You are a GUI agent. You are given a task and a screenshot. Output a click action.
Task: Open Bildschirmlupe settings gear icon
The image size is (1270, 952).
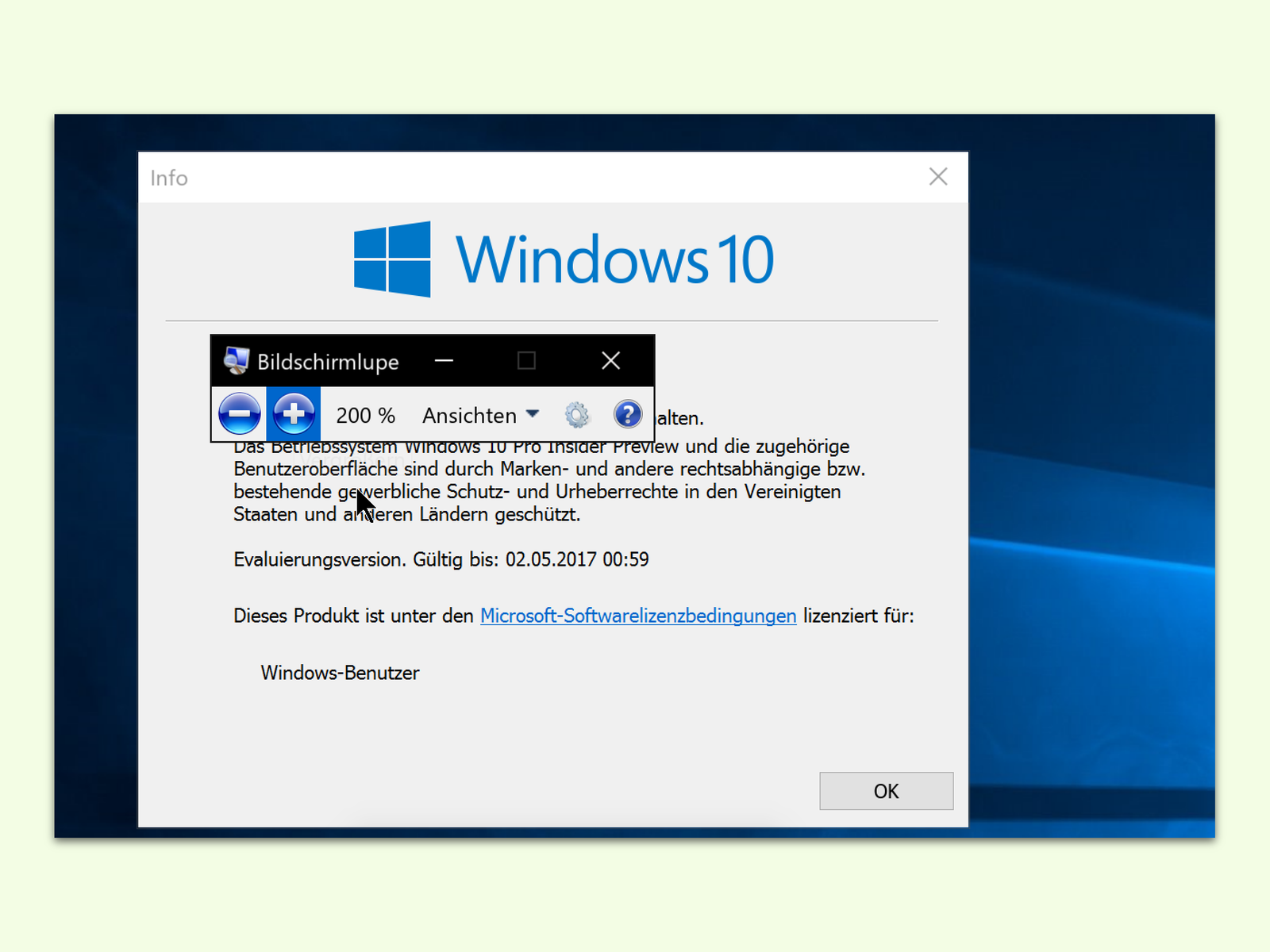pyautogui.click(x=577, y=414)
